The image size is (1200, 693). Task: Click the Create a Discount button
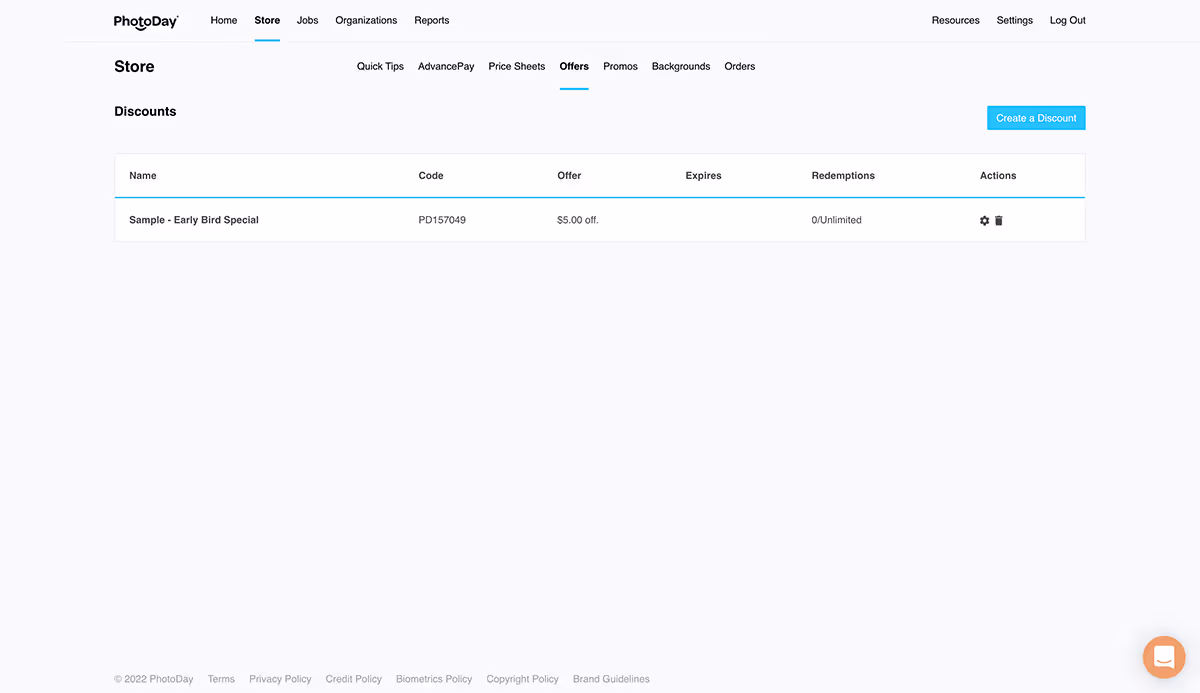(x=1036, y=118)
